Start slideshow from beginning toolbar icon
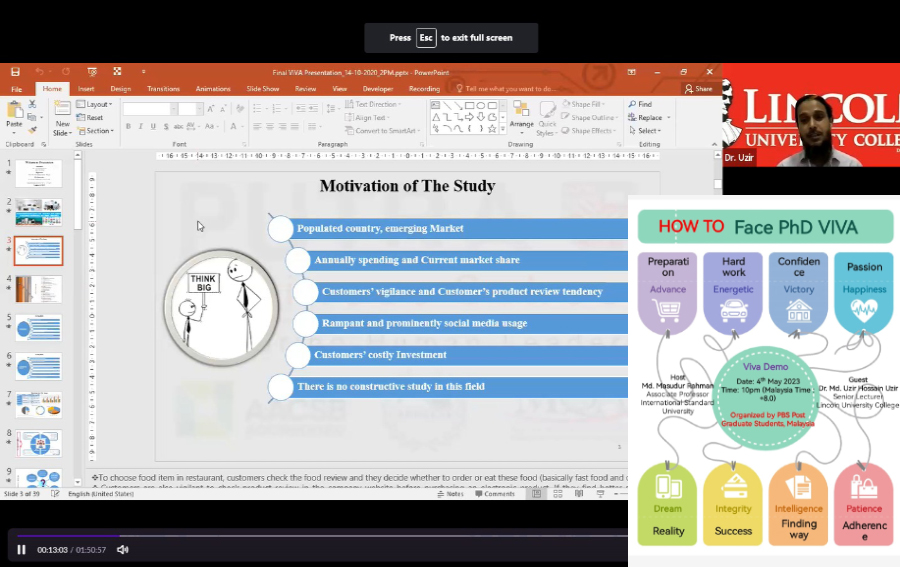900x567 pixels. coord(92,72)
